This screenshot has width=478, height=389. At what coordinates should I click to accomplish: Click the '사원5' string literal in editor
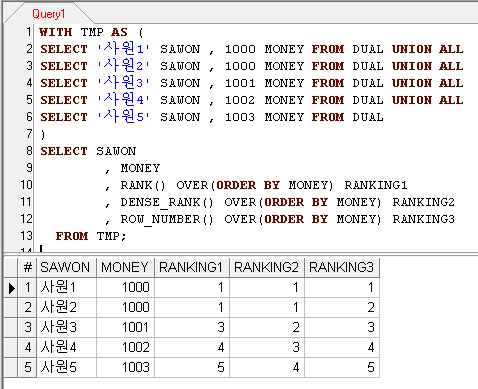click(x=123, y=117)
